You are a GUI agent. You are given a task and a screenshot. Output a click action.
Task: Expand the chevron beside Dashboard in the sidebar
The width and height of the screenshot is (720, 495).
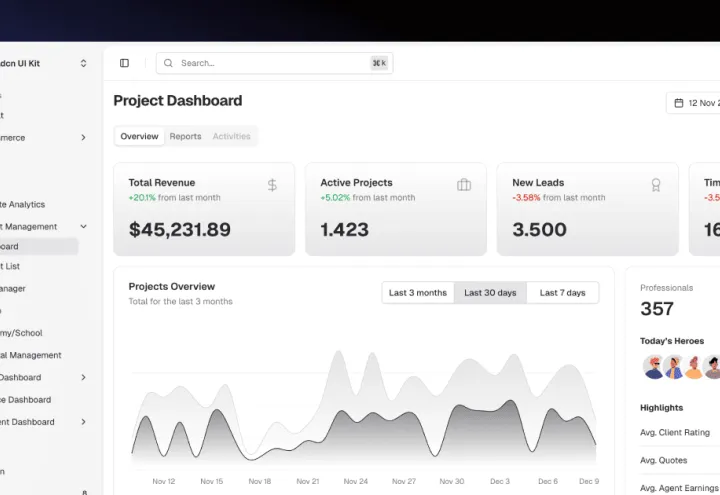point(83,377)
